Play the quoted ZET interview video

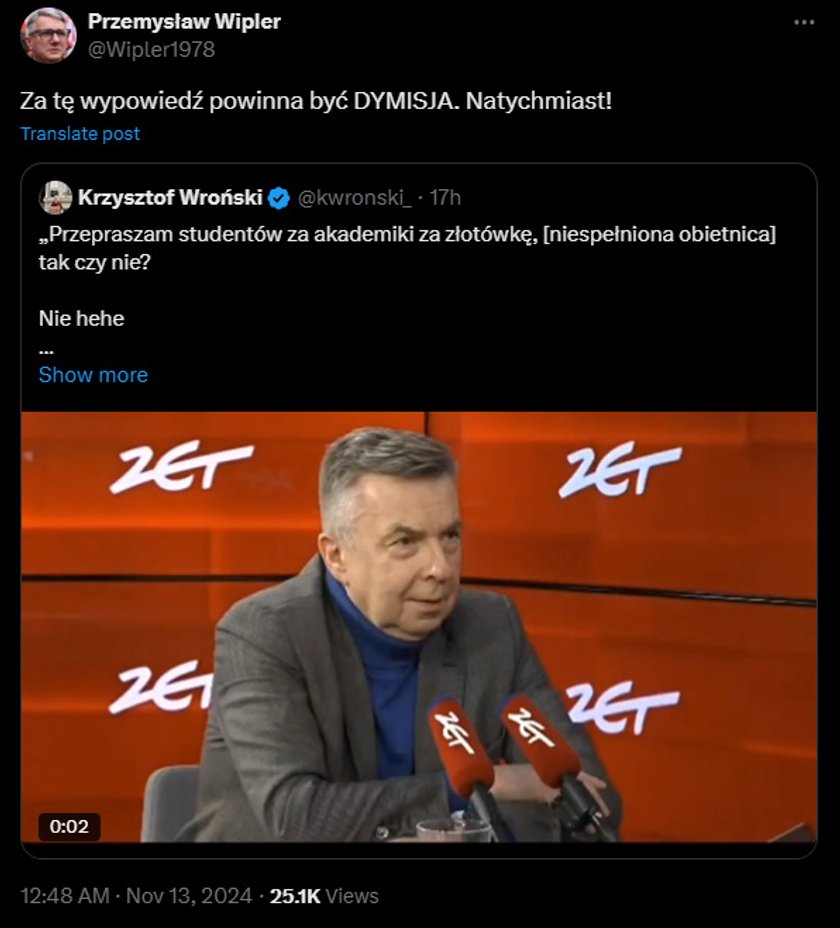click(419, 627)
